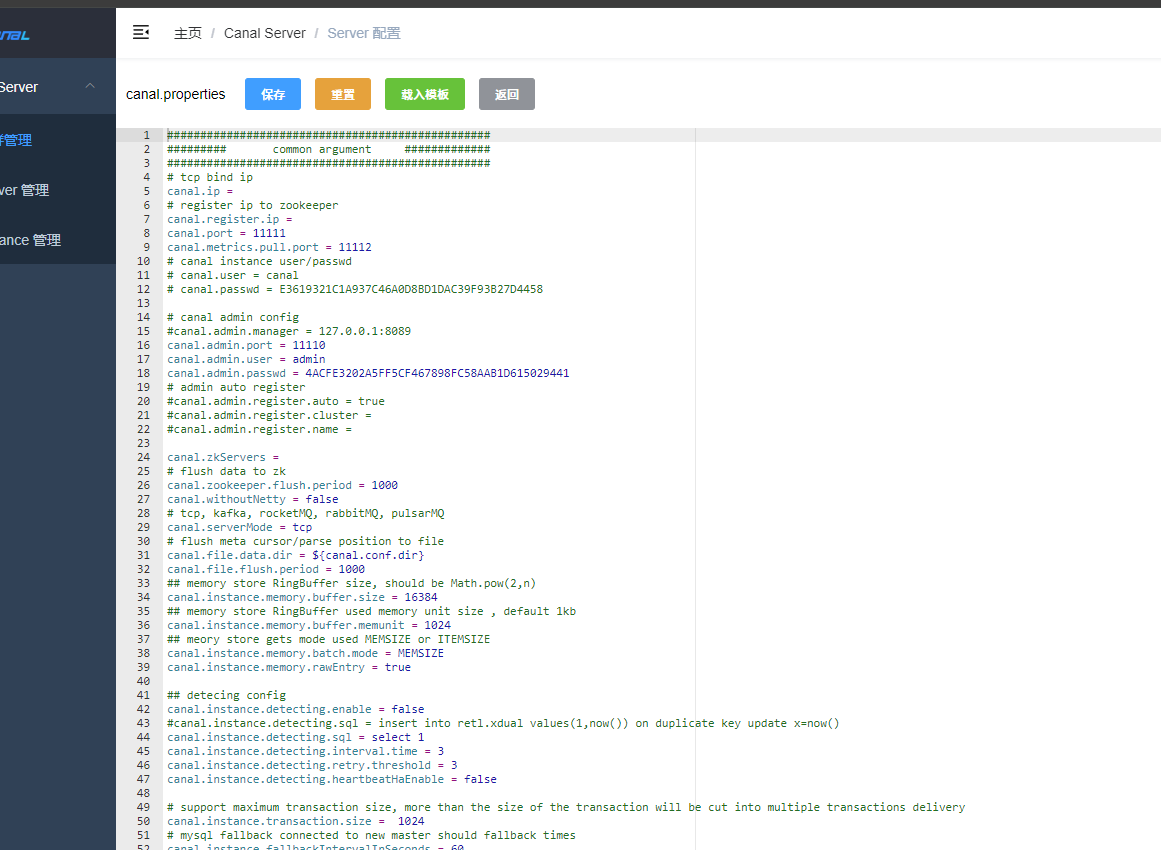Click the canal.file.flush.period line

point(266,569)
